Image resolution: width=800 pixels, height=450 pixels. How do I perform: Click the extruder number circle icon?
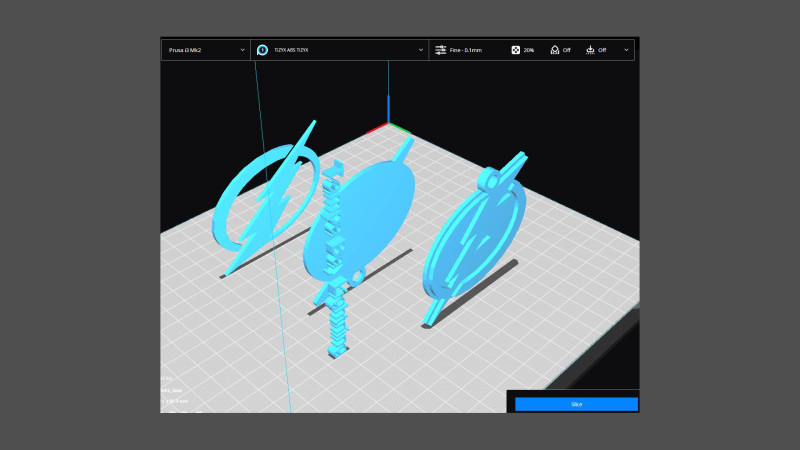click(263, 49)
